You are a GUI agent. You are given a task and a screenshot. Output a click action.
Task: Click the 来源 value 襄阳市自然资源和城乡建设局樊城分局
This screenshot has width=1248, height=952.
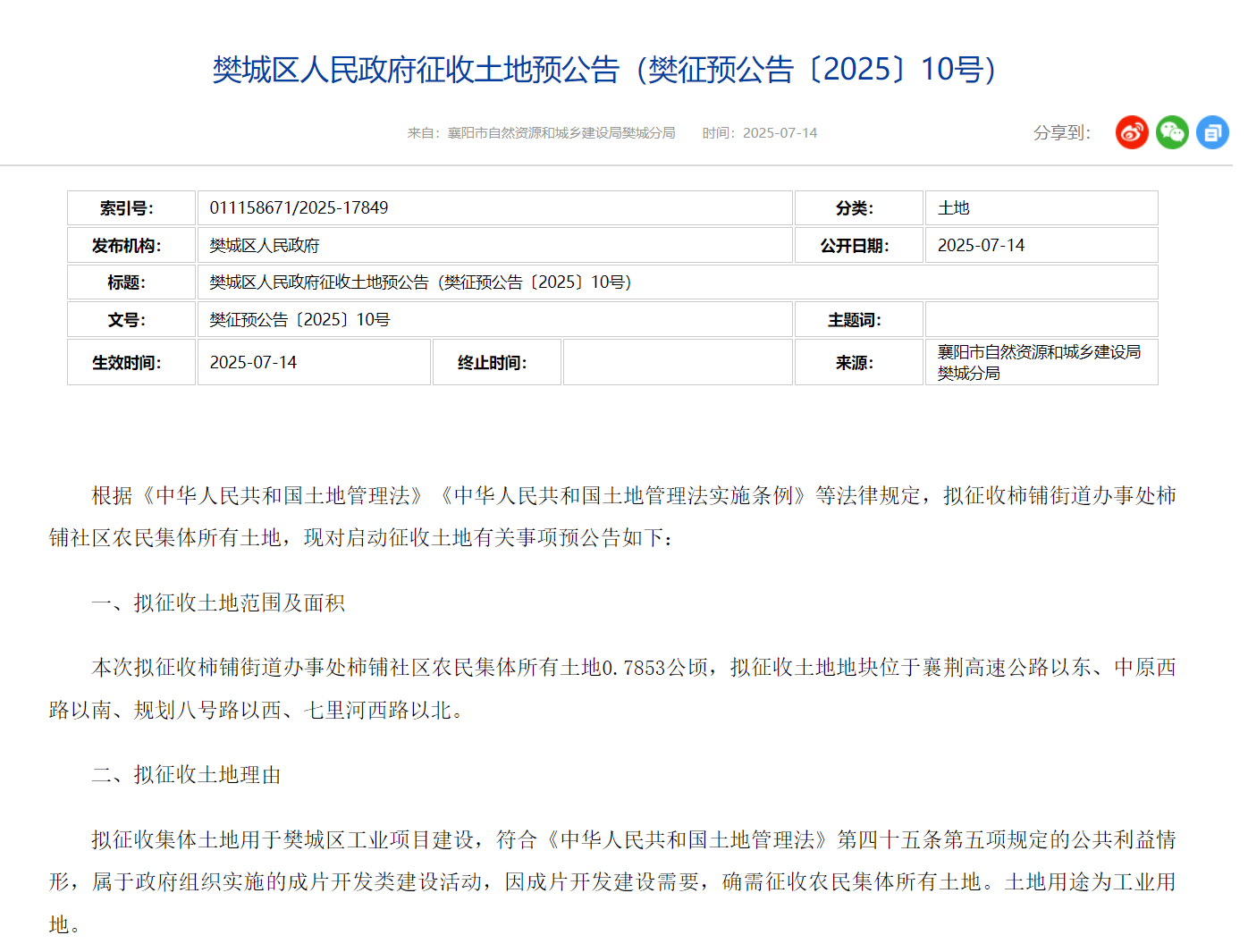point(1040,362)
